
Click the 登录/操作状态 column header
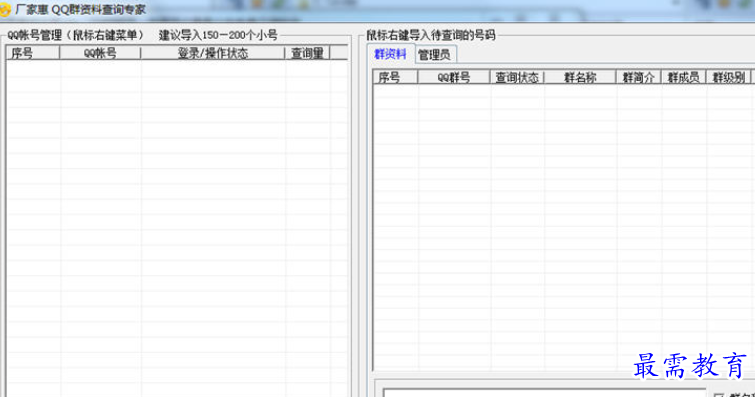(x=213, y=53)
